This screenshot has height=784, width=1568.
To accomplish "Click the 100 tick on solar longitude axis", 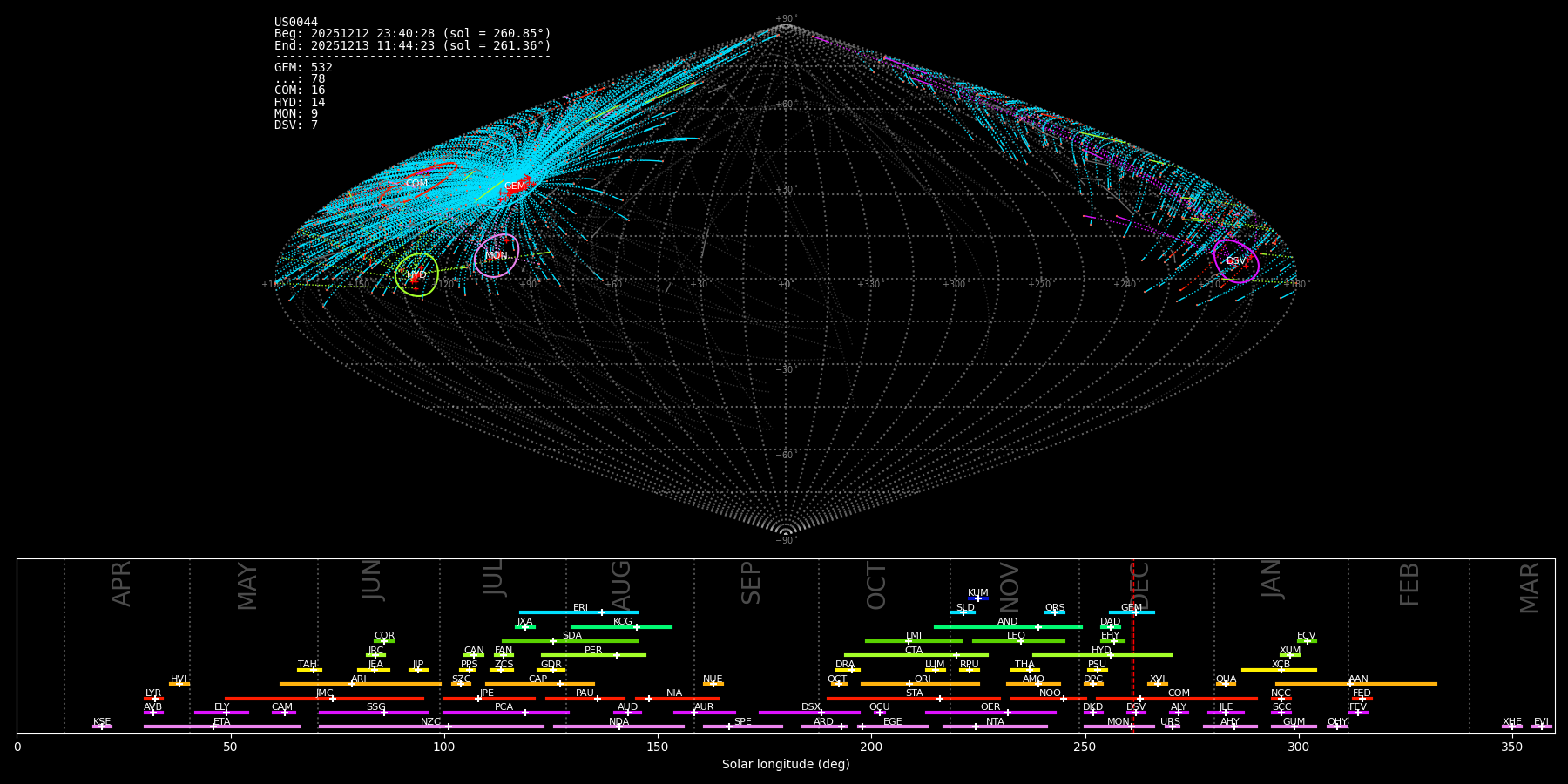I will click(444, 747).
